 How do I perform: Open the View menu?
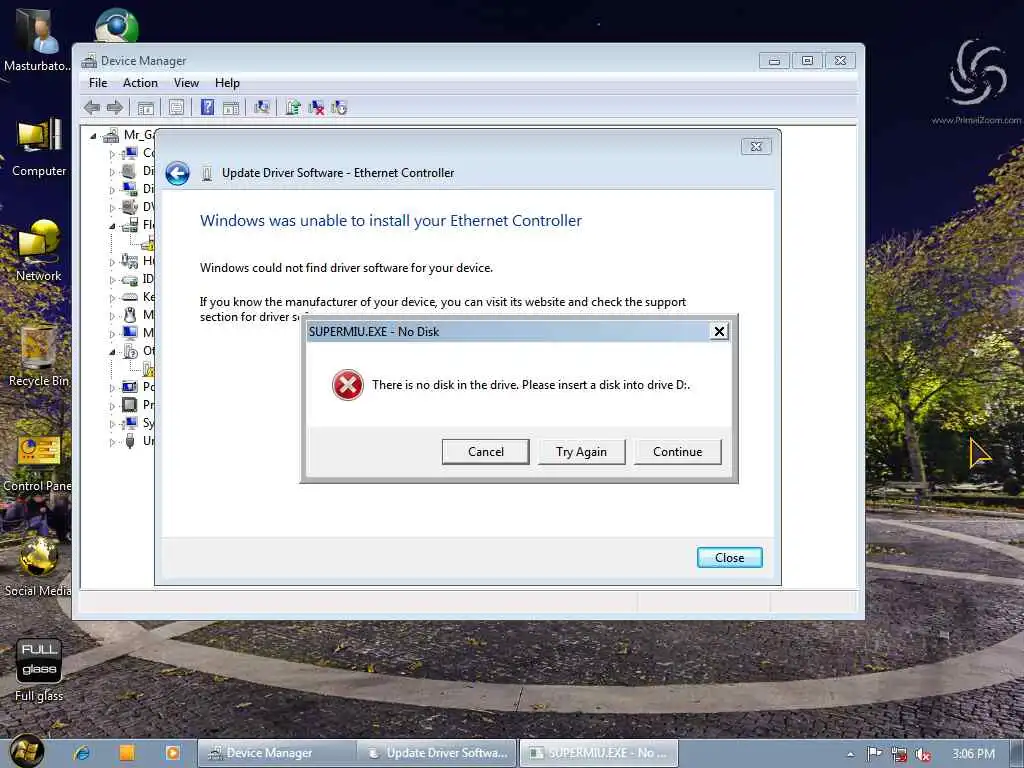(x=186, y=83)
